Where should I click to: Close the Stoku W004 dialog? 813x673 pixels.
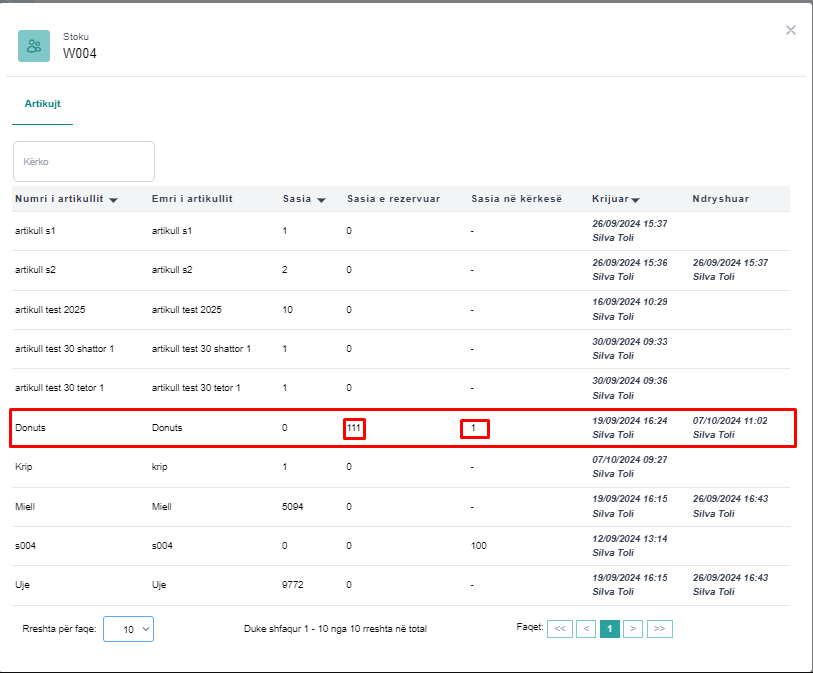pyautogui.click(x=791, y=30)
